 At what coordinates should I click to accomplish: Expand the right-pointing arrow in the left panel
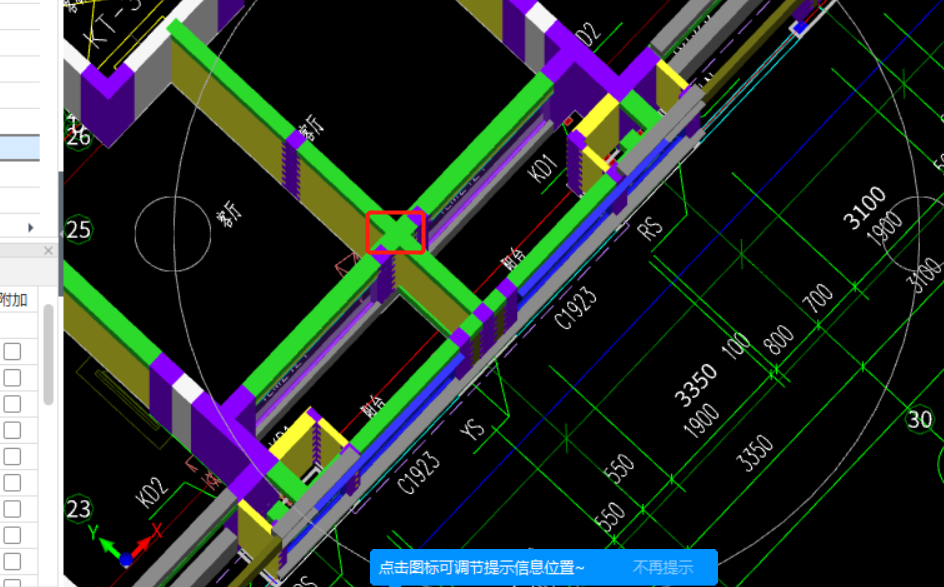31,228
